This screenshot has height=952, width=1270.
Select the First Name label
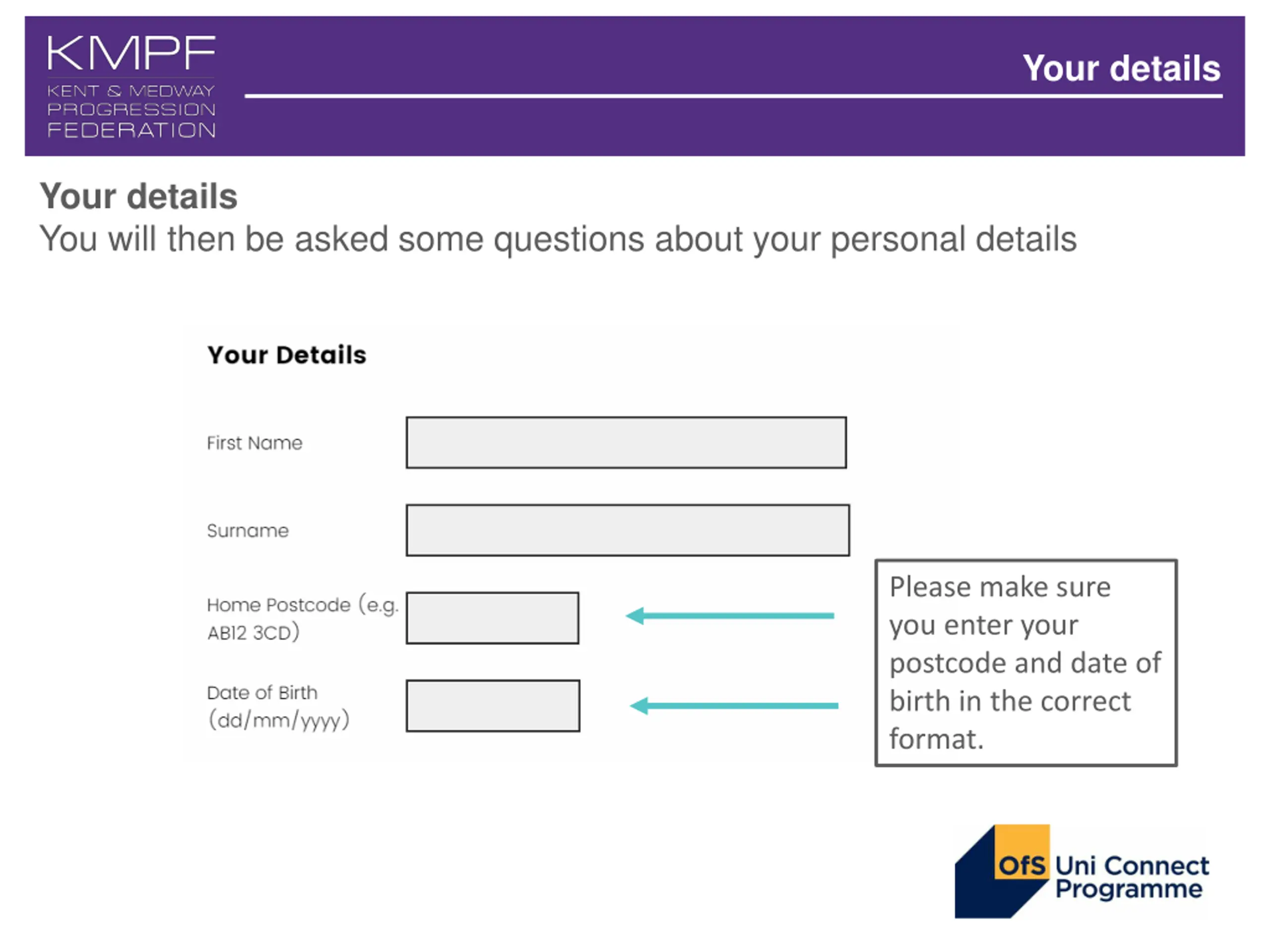click(x=254, y=443)
